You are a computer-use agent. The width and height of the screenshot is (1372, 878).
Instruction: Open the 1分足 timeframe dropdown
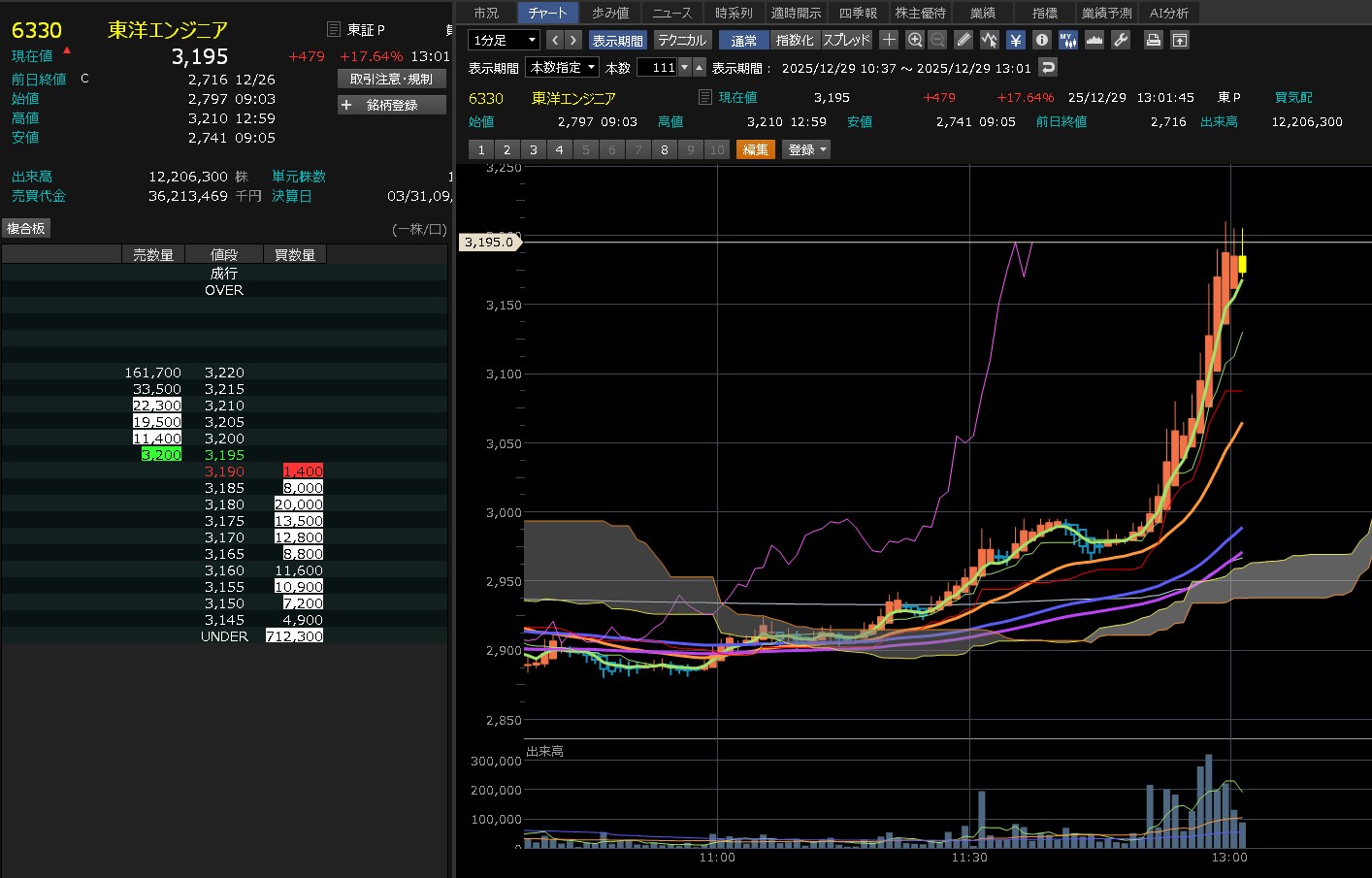coord(504,40)
